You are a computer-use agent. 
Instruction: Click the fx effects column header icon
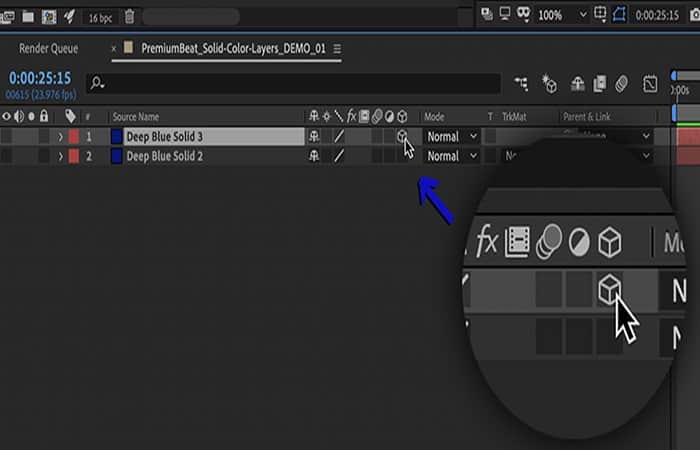click(351, 117)
